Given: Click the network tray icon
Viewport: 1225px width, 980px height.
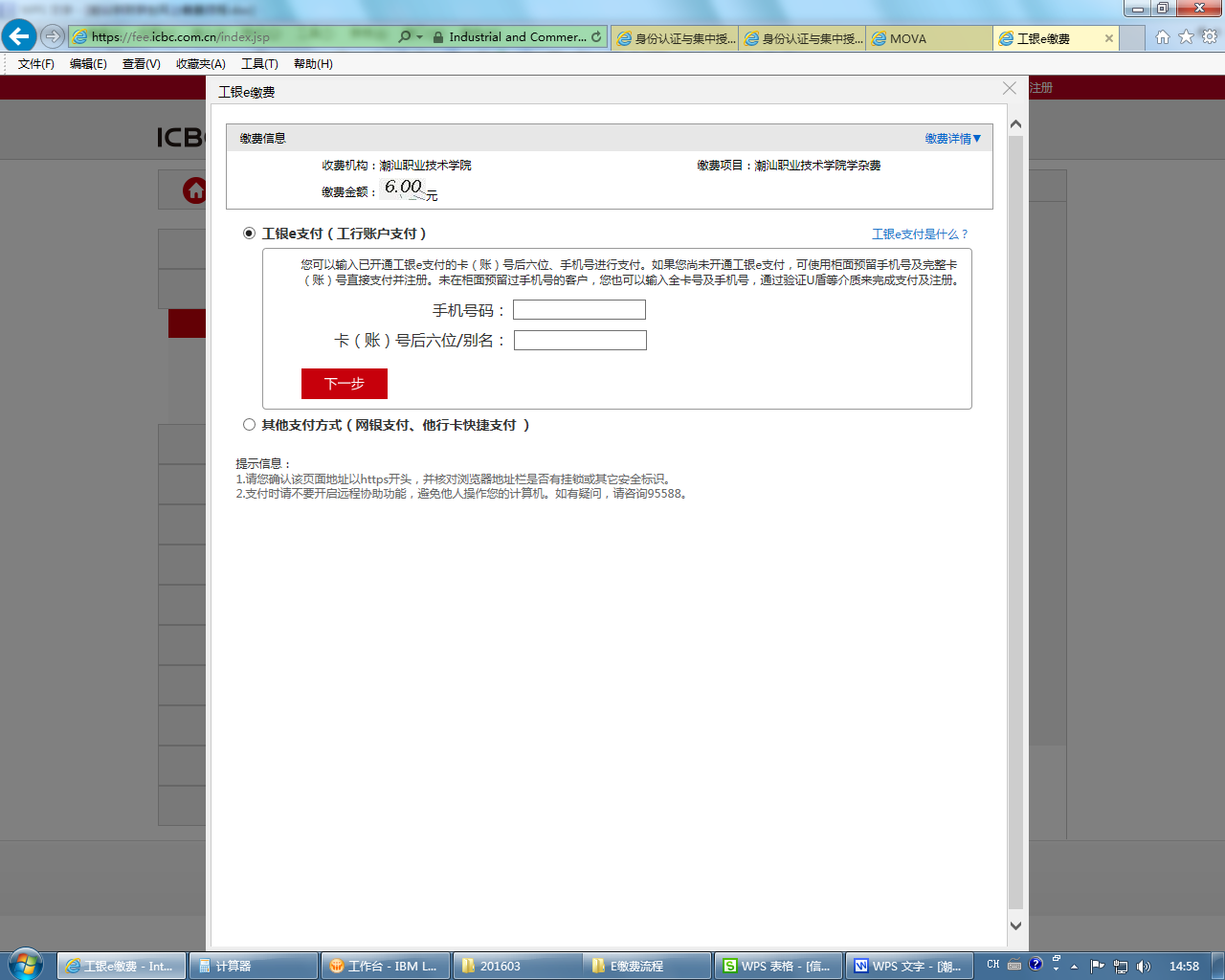Looking at the screenshot, I should coord(1121,967).
